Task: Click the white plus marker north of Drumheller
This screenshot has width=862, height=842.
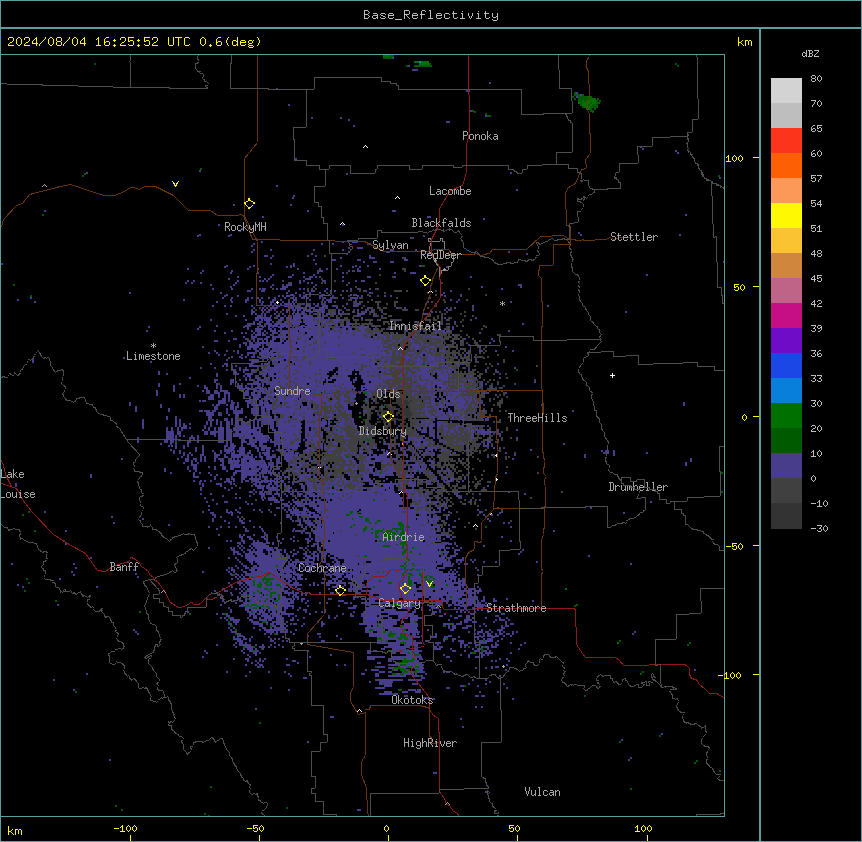Action: point(612,375)
